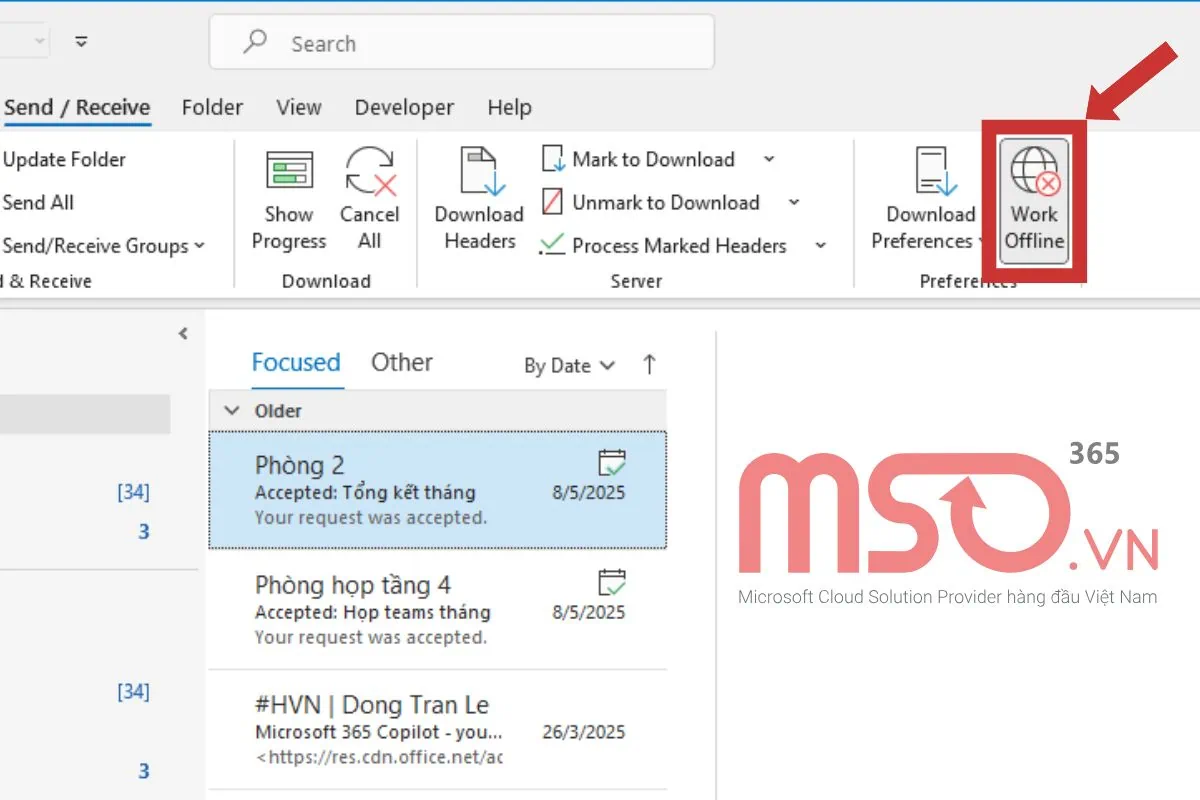Switch to the Developer ribbon tab
The image size is (1200, 800).
pos(404,107)
